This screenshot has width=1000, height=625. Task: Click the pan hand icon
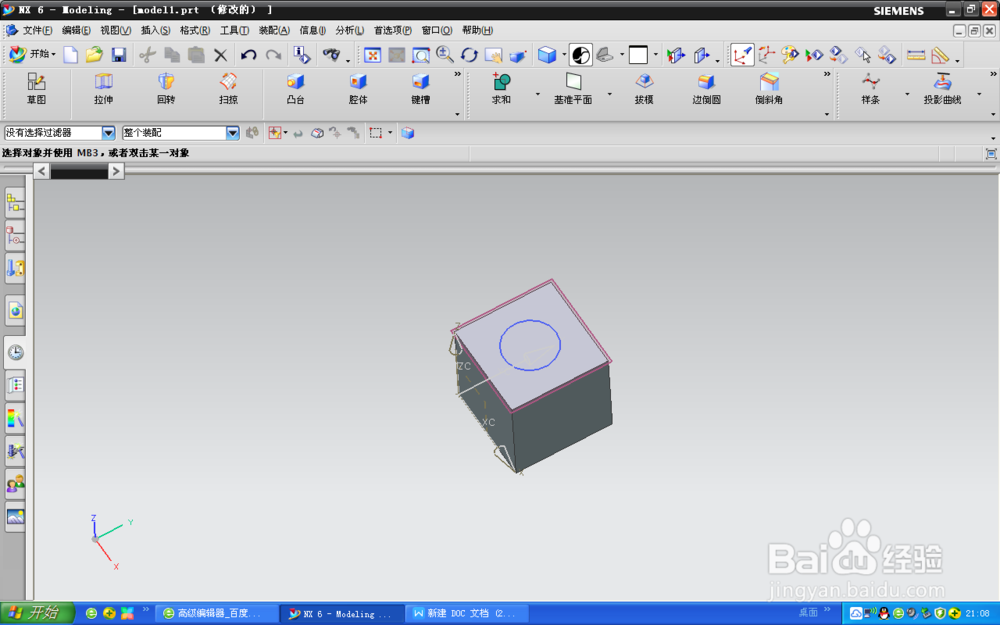click(494, 55)
